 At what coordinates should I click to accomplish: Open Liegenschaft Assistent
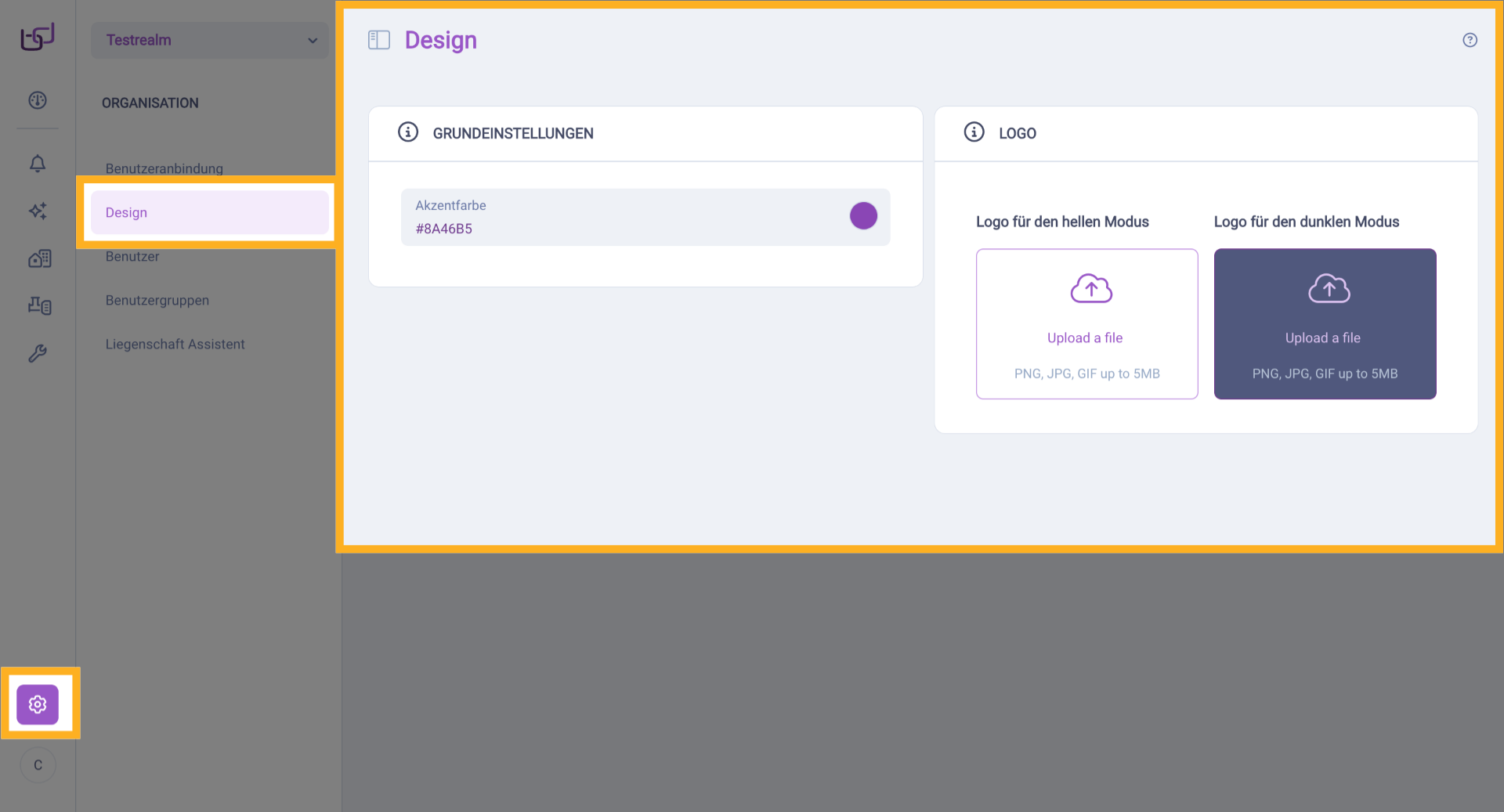click(x=175, y=344)
